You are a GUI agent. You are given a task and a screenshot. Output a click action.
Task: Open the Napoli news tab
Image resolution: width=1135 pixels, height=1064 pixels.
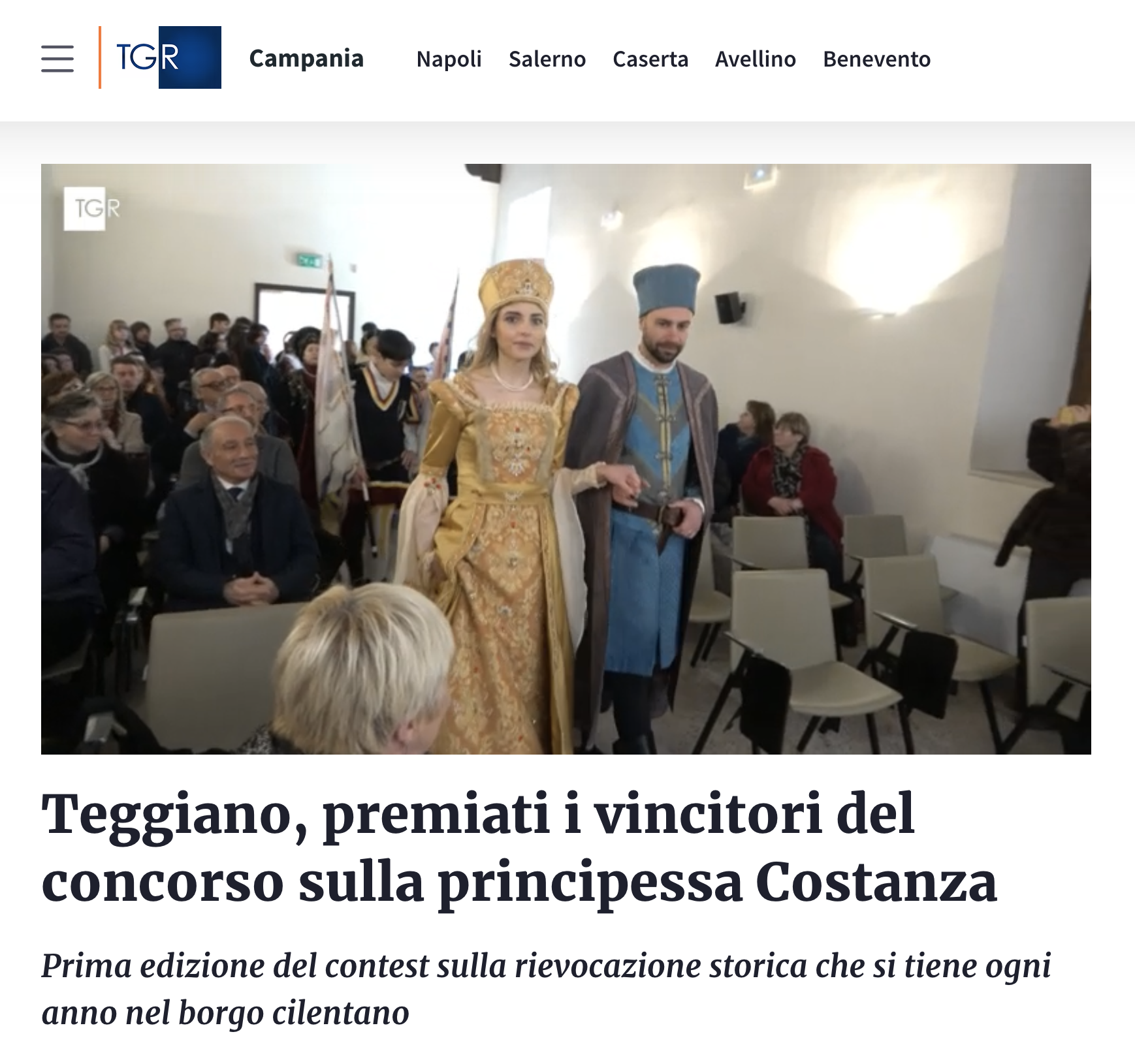tap(449, 59)
